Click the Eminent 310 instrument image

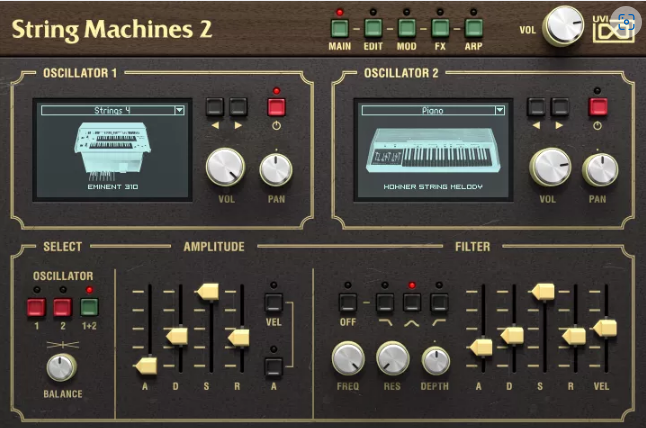pos(112,150)
